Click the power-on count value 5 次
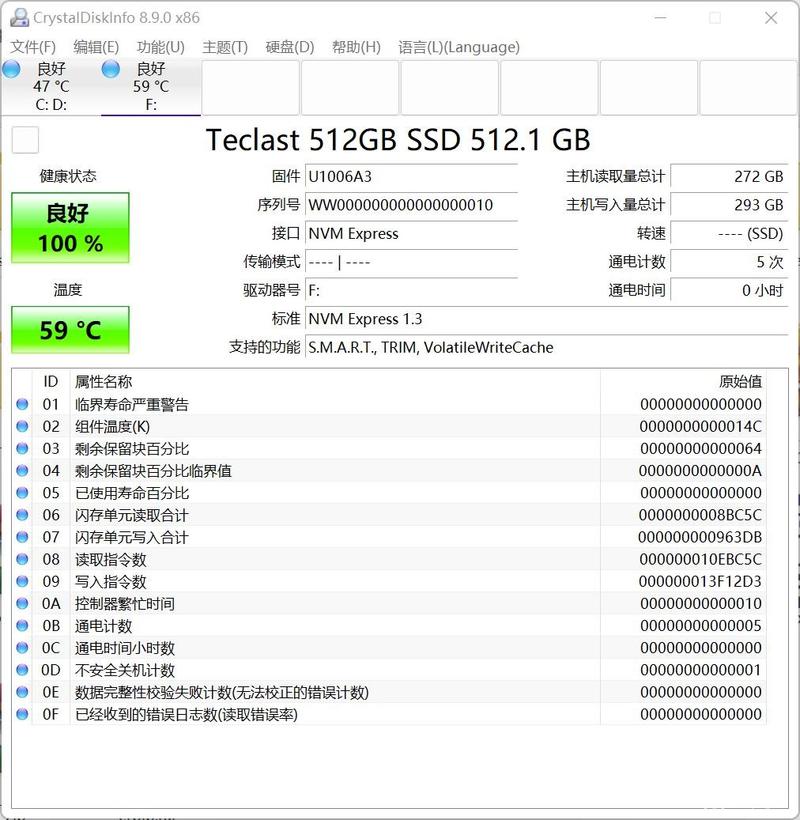The image size is (800, 820). click(x=729, y=261)
